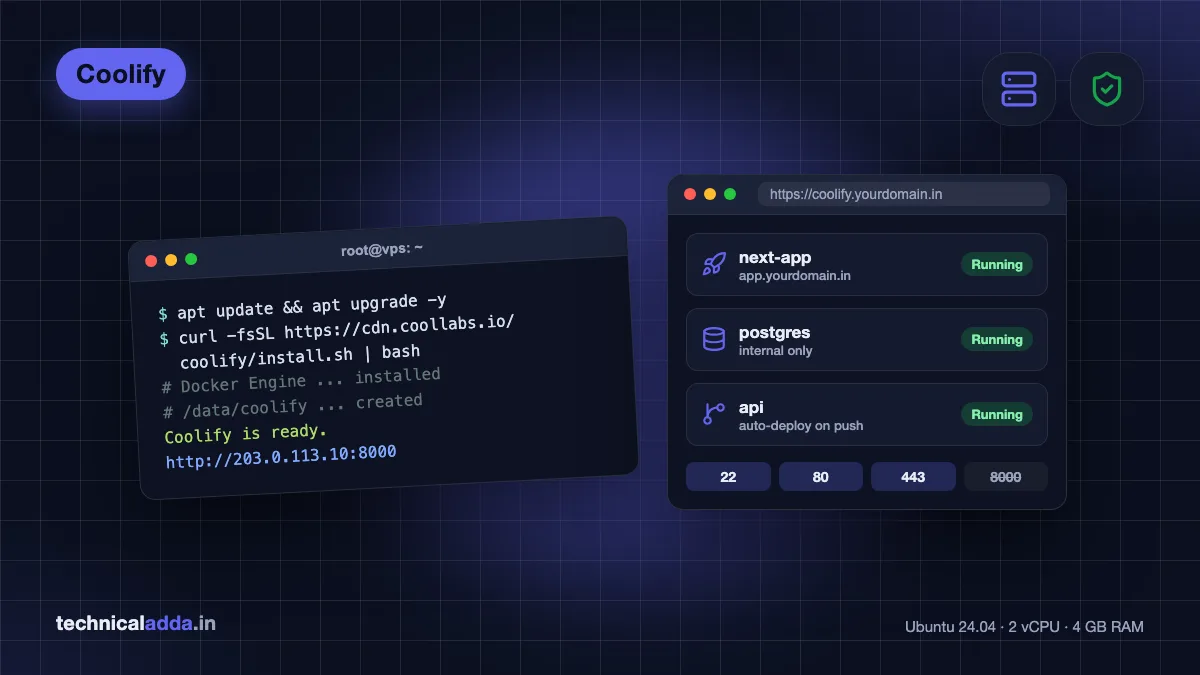Image resolution: width=1200 pixels, height=675 pixels.
Task: Click the rocket icon beside next-app
Action: tap(714, 264)
